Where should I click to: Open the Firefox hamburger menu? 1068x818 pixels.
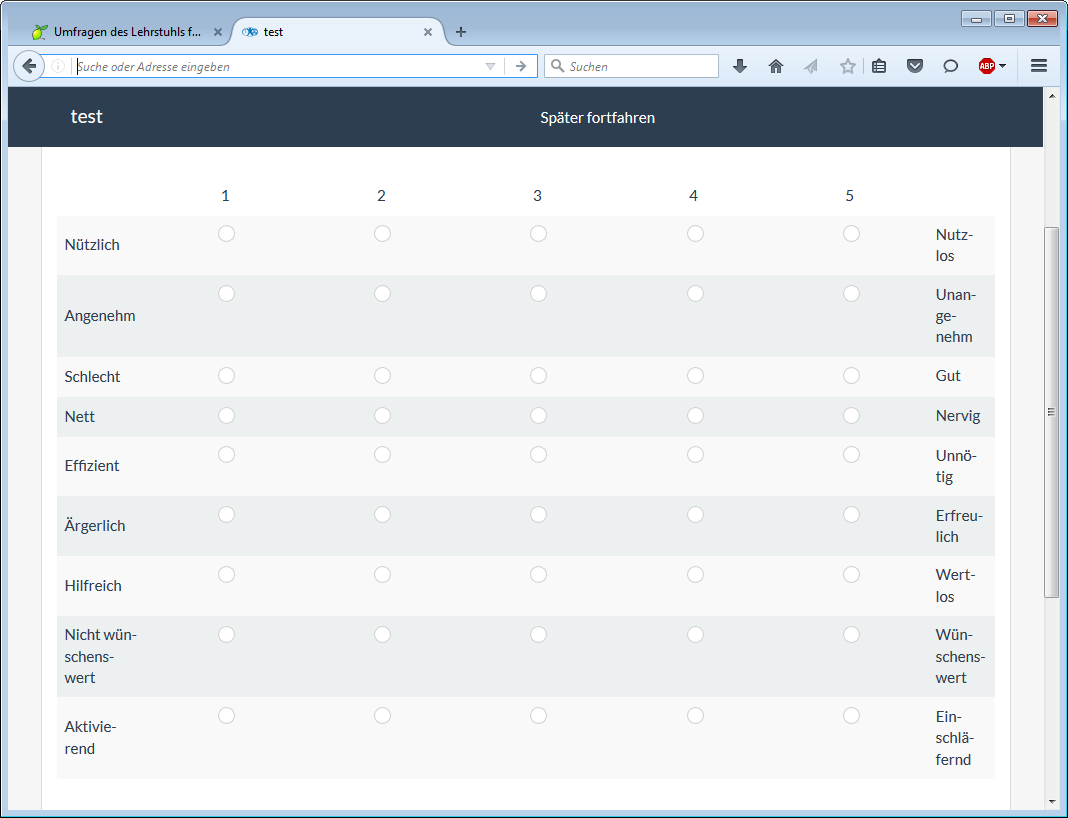pos(1038,66)
